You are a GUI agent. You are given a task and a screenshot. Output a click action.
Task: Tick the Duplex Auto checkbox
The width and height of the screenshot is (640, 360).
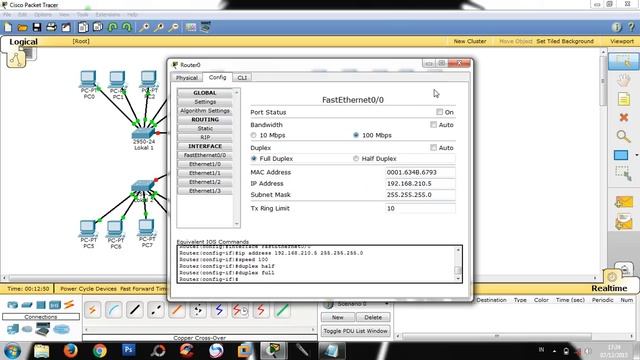click(x=433, y=147)
